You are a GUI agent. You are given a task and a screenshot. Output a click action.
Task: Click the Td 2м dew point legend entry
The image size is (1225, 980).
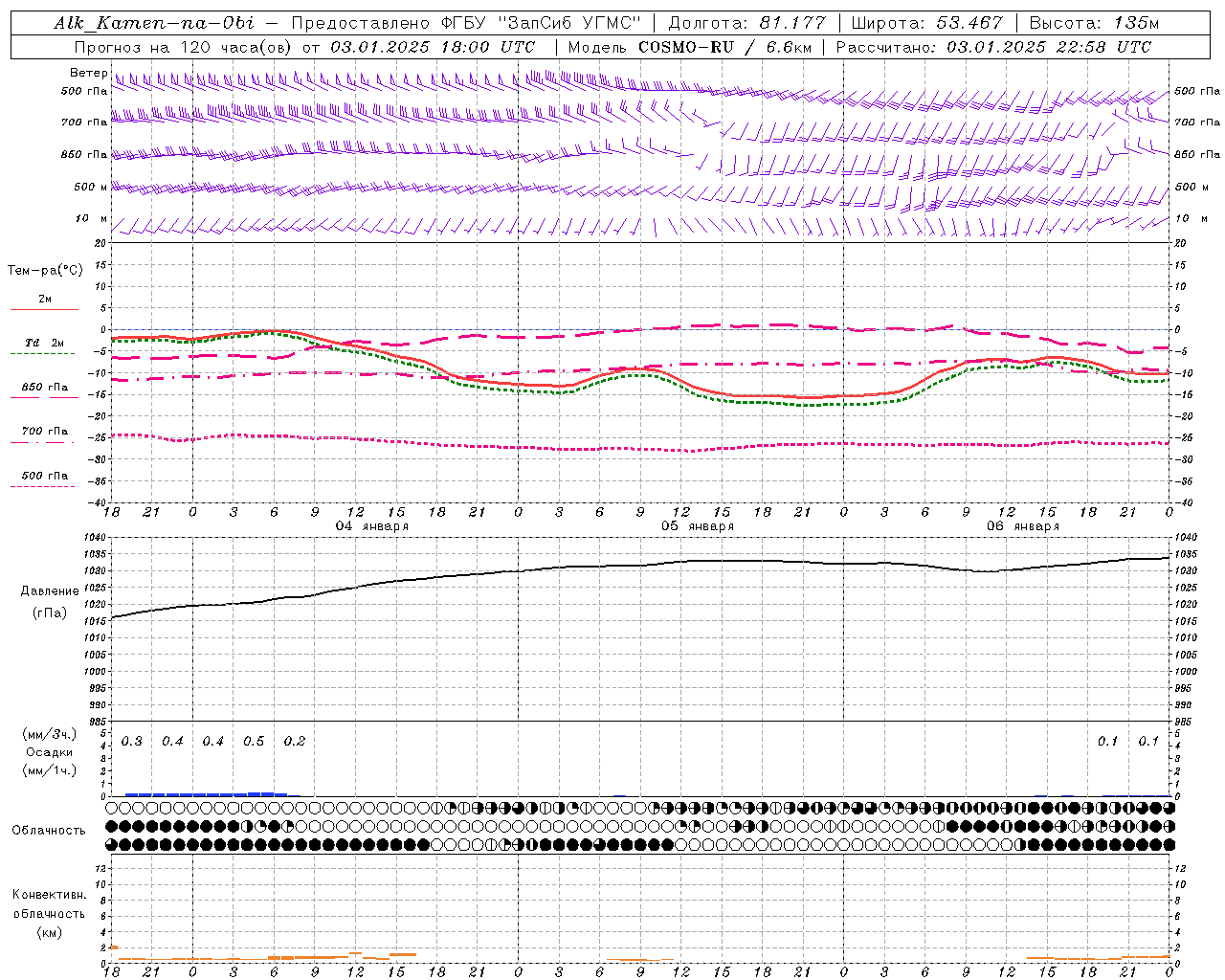tap(44, 343)
